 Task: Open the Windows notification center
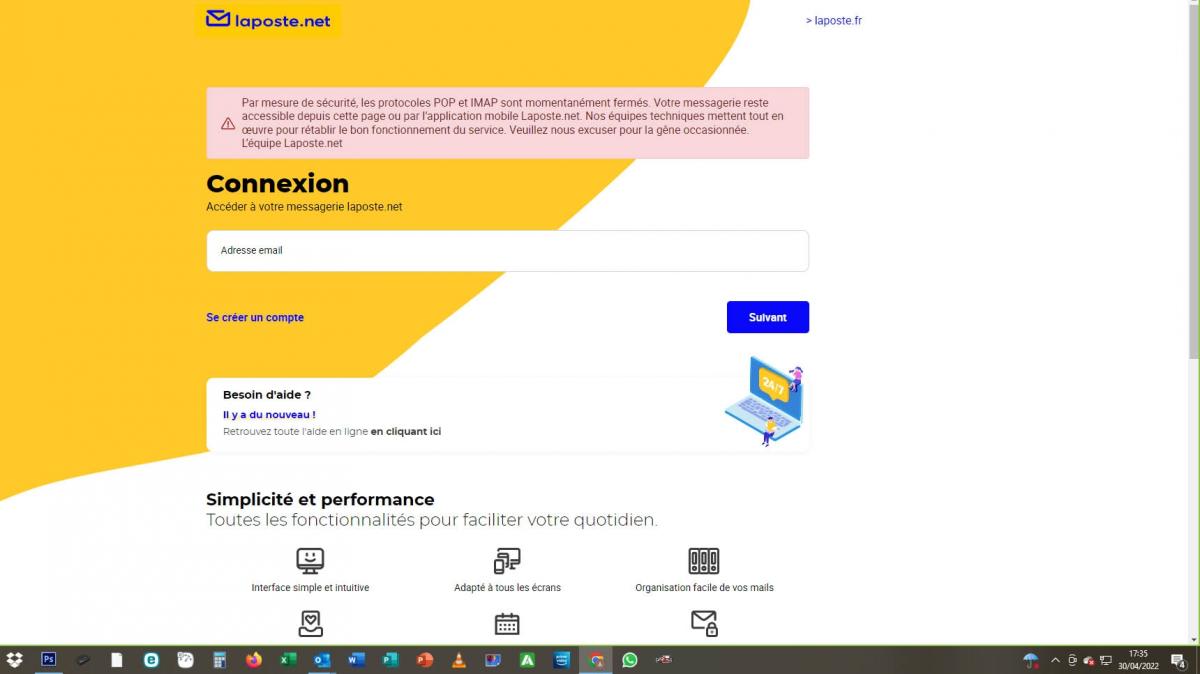1178,660
